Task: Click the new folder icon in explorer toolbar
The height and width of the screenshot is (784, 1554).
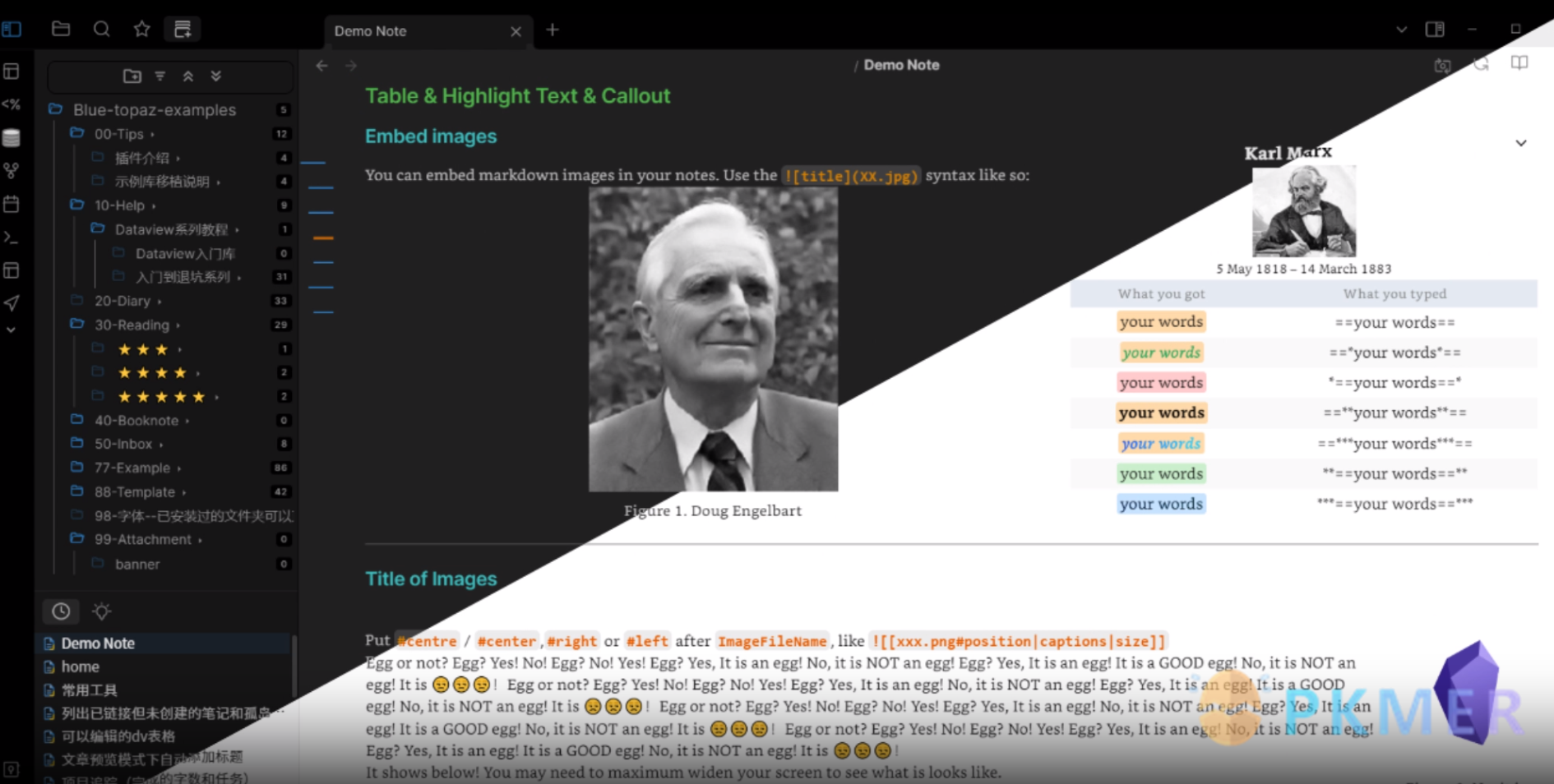Action: (132, 76)
